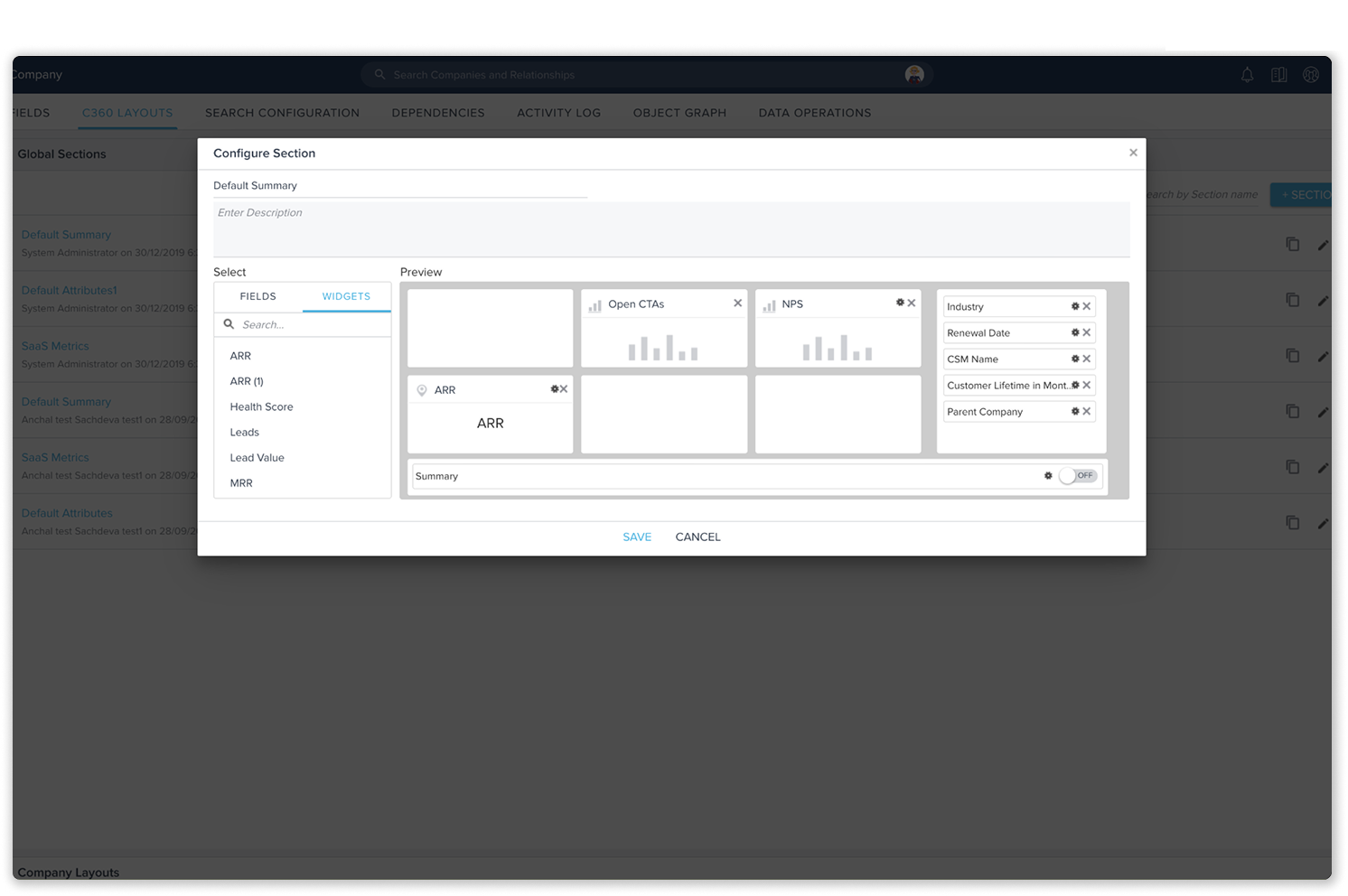
Task: Open the DEPENDENCIES tab
Action: [438, 113]
